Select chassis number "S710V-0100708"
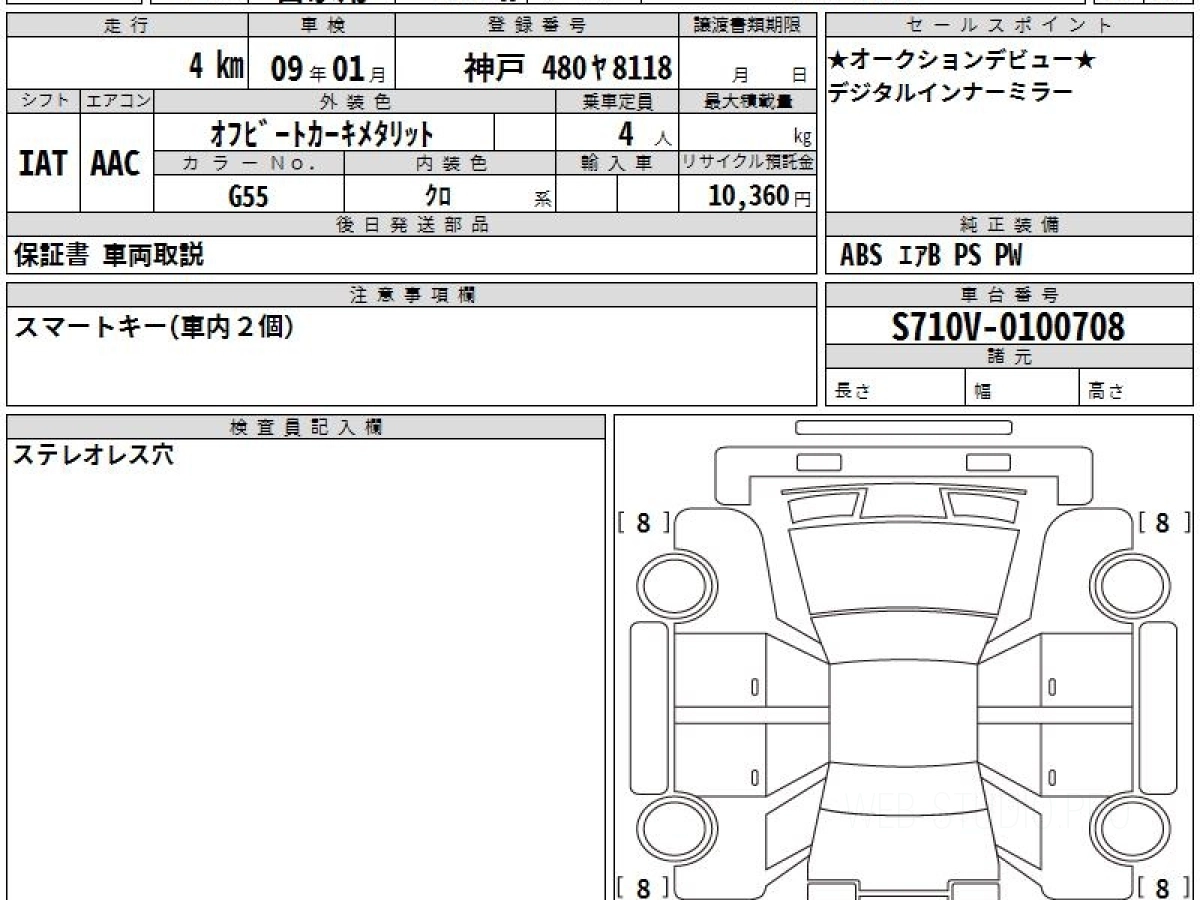Image resolution: width=1200 pixels, height=900 pixels. [1009, 327]
